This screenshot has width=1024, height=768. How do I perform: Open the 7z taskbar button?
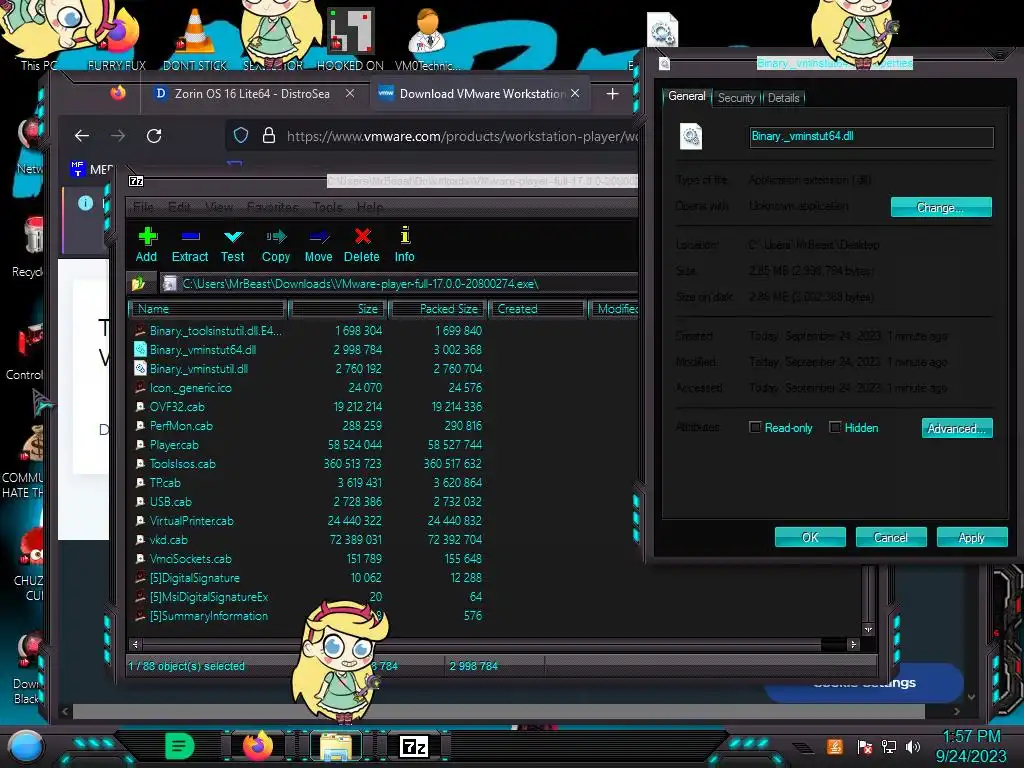click(413, 746)
